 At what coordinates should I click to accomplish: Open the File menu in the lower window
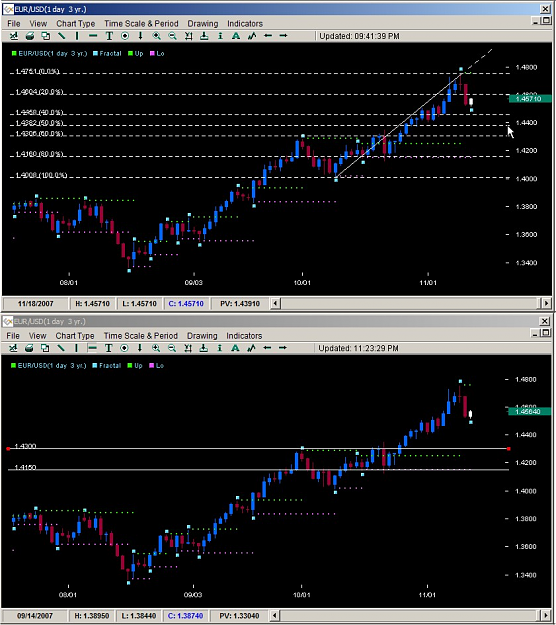pos(13,336)
